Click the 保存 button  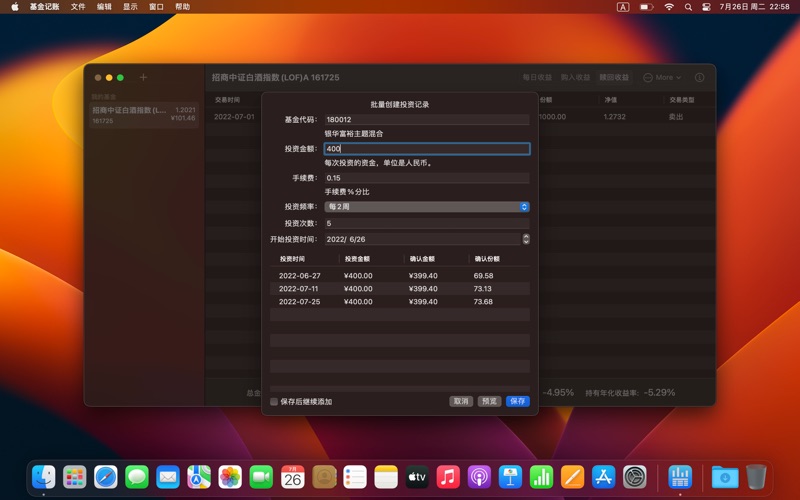click(x=517, y=401)
